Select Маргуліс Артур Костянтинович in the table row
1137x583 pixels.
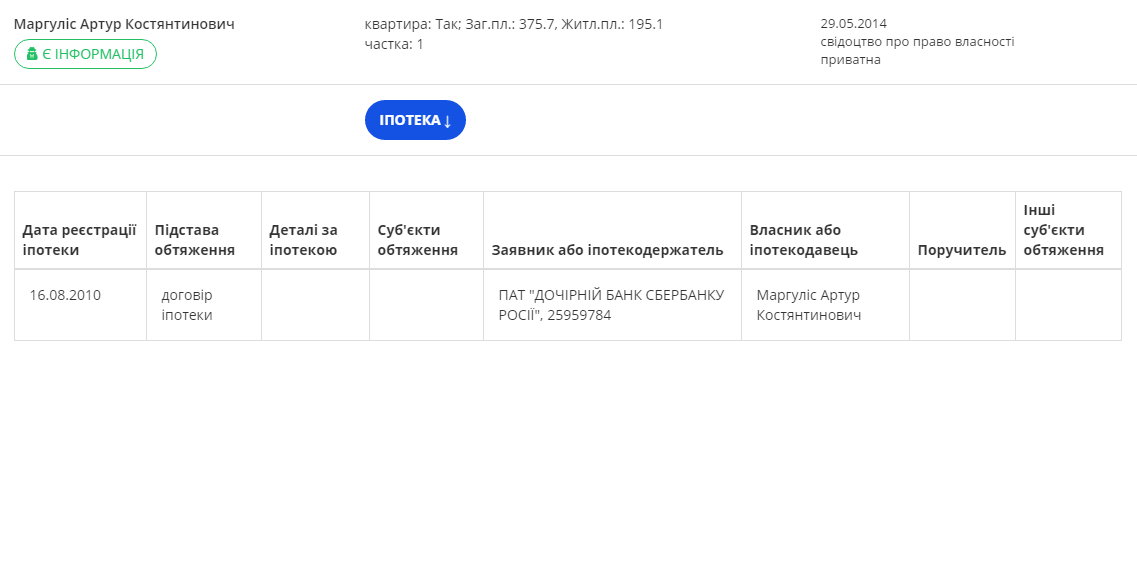809,305
